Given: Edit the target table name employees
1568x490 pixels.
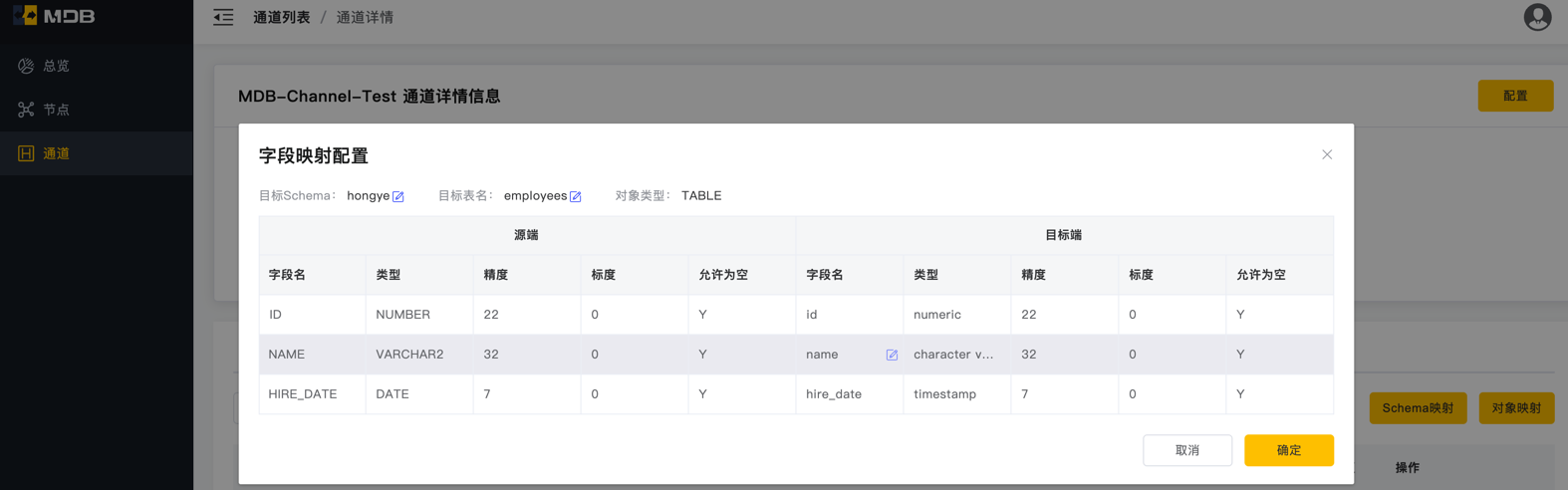Looking at the screenshot, I should point(576,196).
